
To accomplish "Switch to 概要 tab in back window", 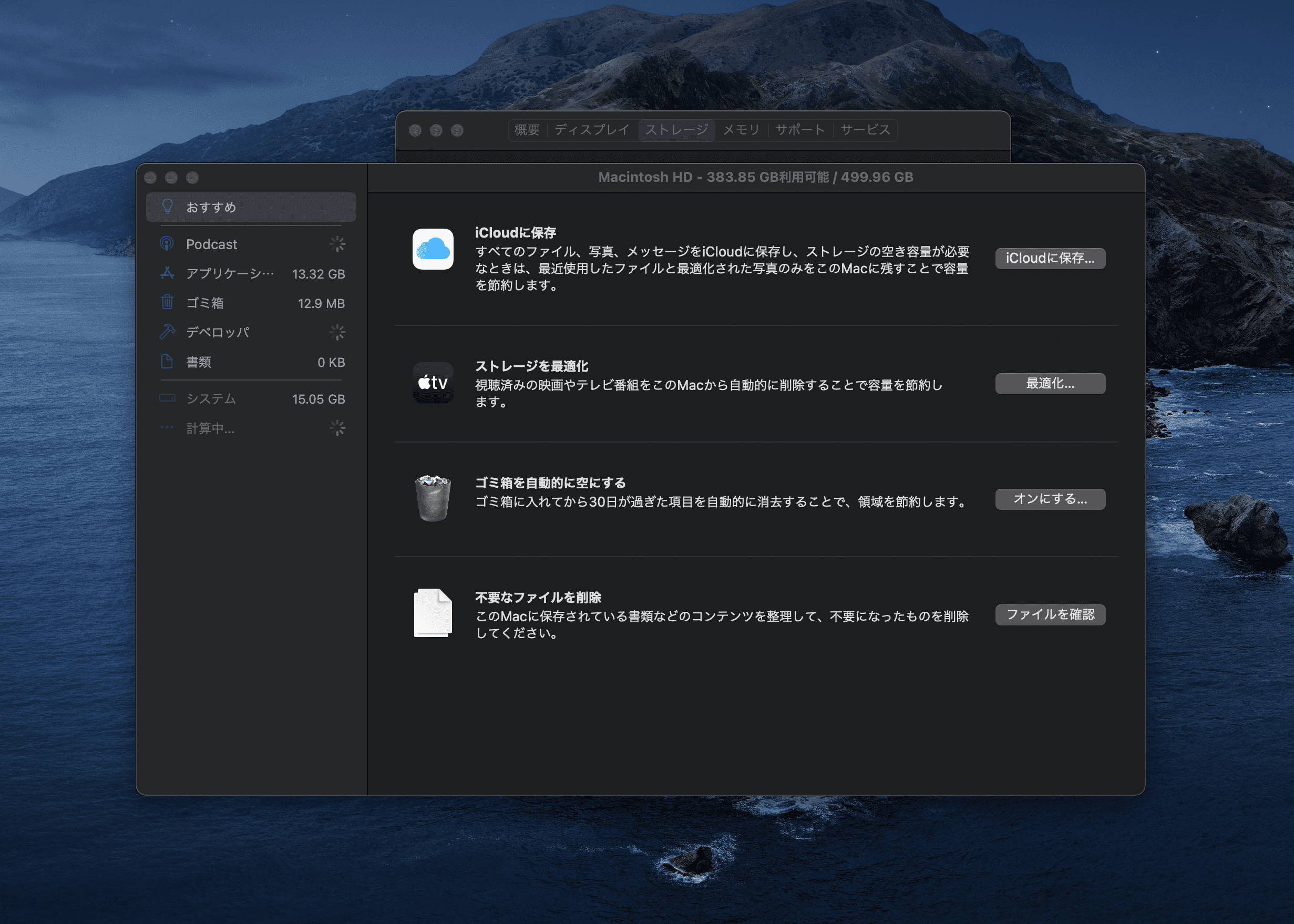I will coord(527,130).
